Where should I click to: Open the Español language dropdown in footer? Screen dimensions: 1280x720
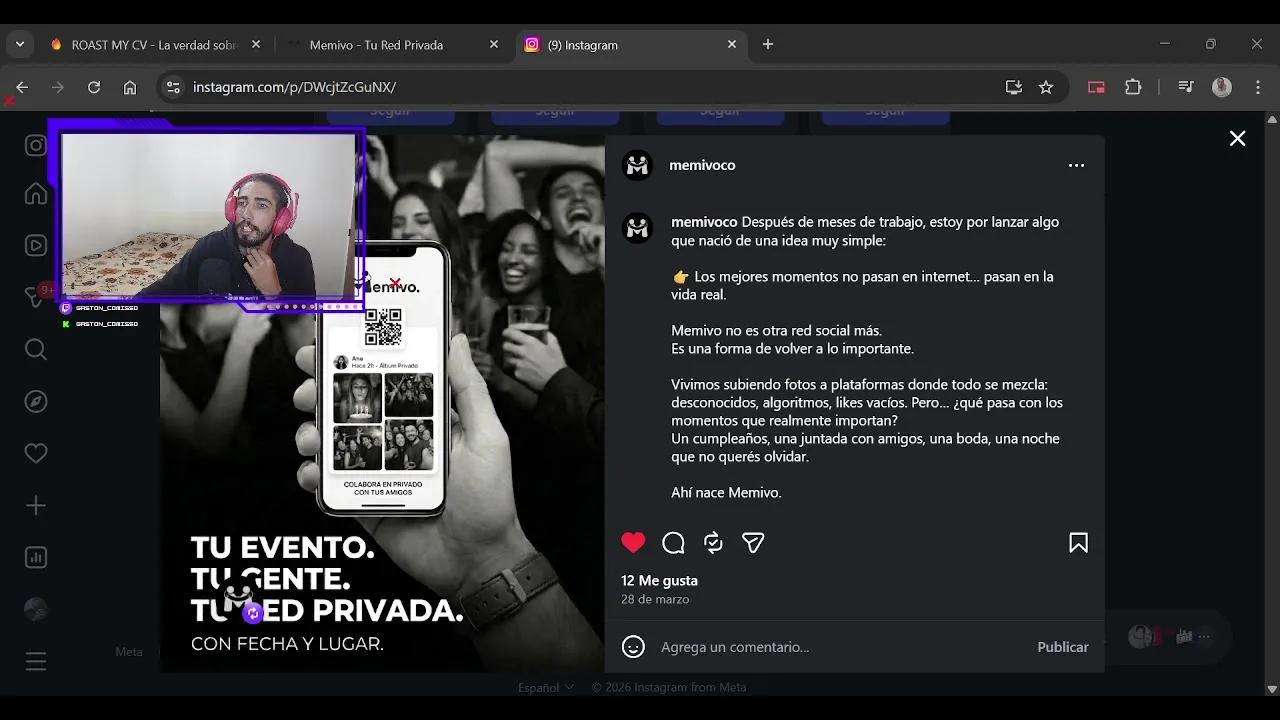[546, 687]
